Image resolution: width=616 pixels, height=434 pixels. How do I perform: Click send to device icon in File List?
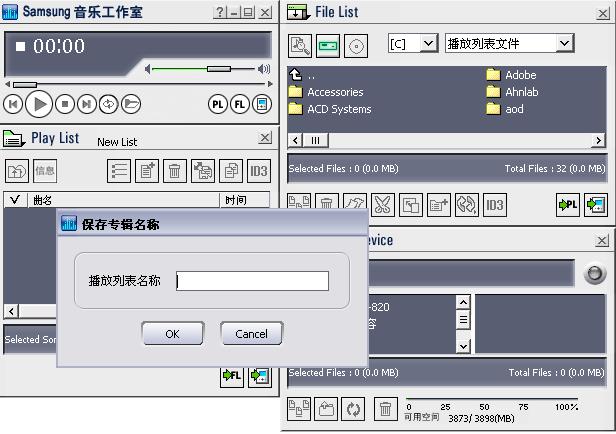click(x=596, y=205)
